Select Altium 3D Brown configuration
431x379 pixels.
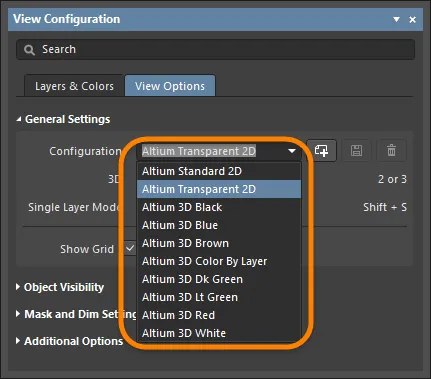tap(219, 243)
